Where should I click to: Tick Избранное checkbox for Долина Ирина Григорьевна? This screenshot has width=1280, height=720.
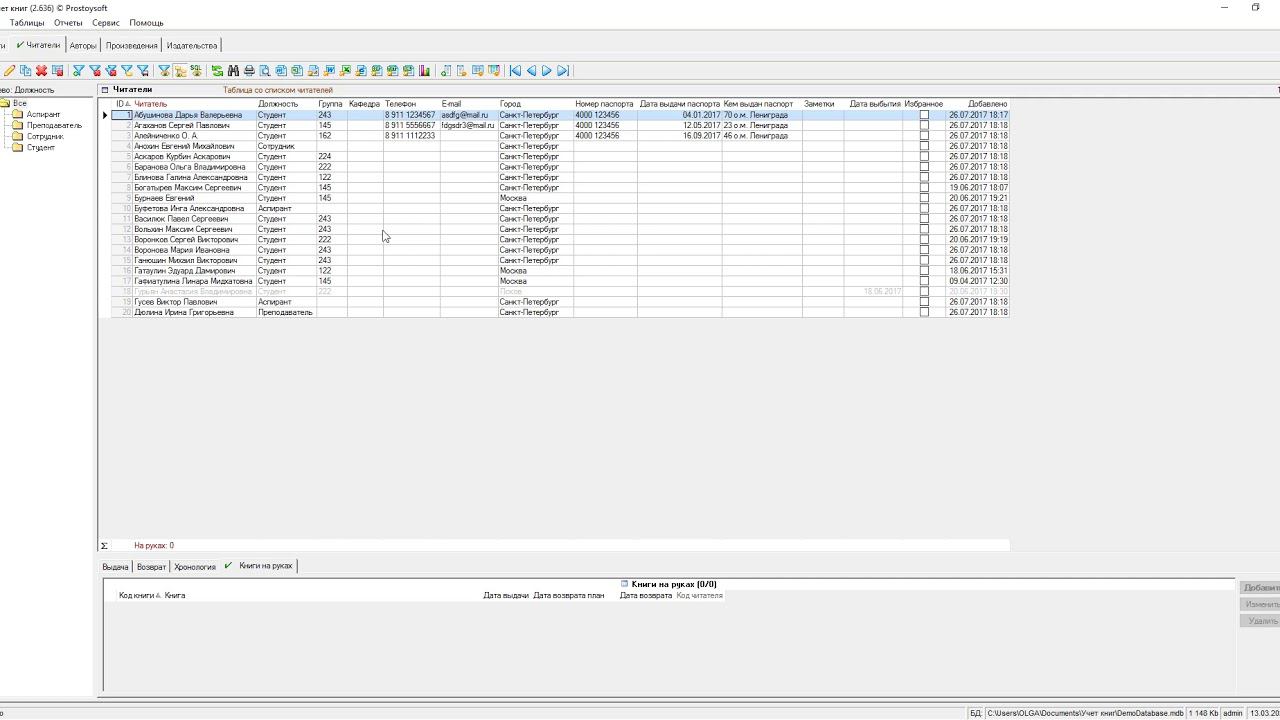(x=924, y=312)
